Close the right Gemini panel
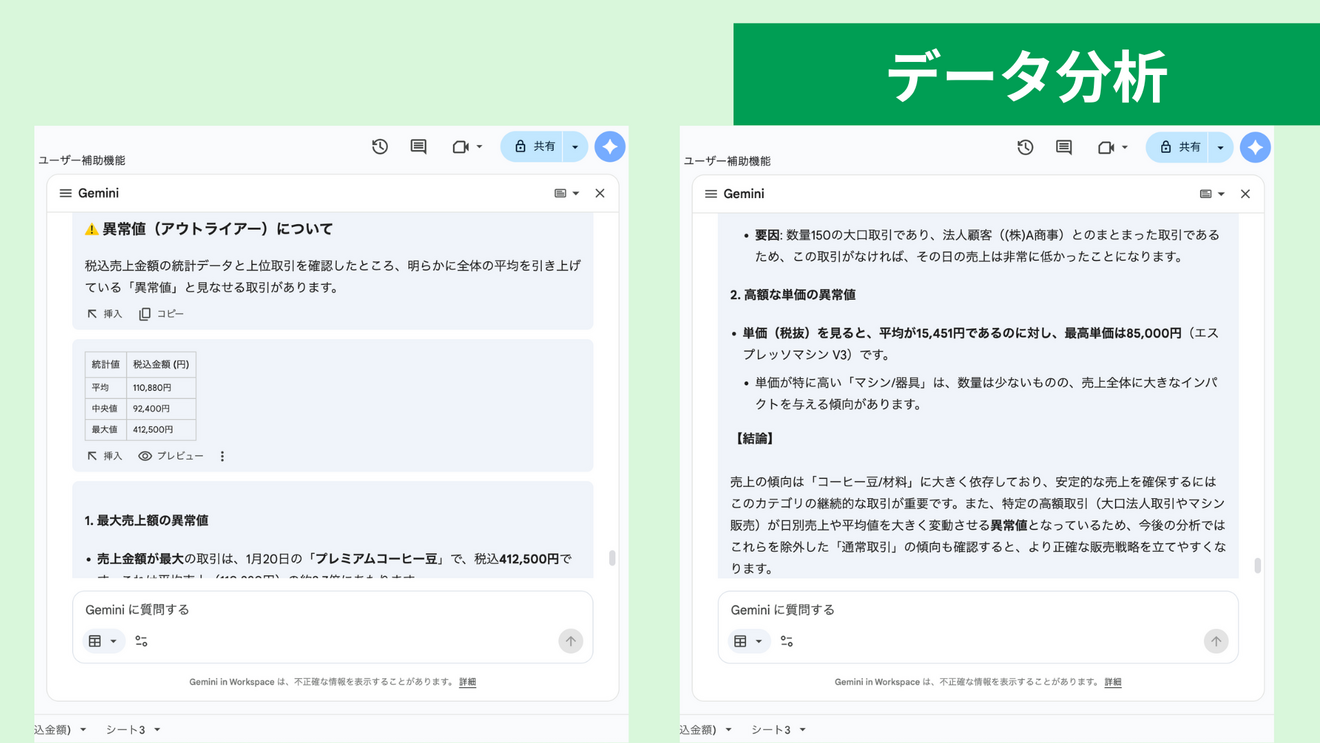 [1245, 194]
